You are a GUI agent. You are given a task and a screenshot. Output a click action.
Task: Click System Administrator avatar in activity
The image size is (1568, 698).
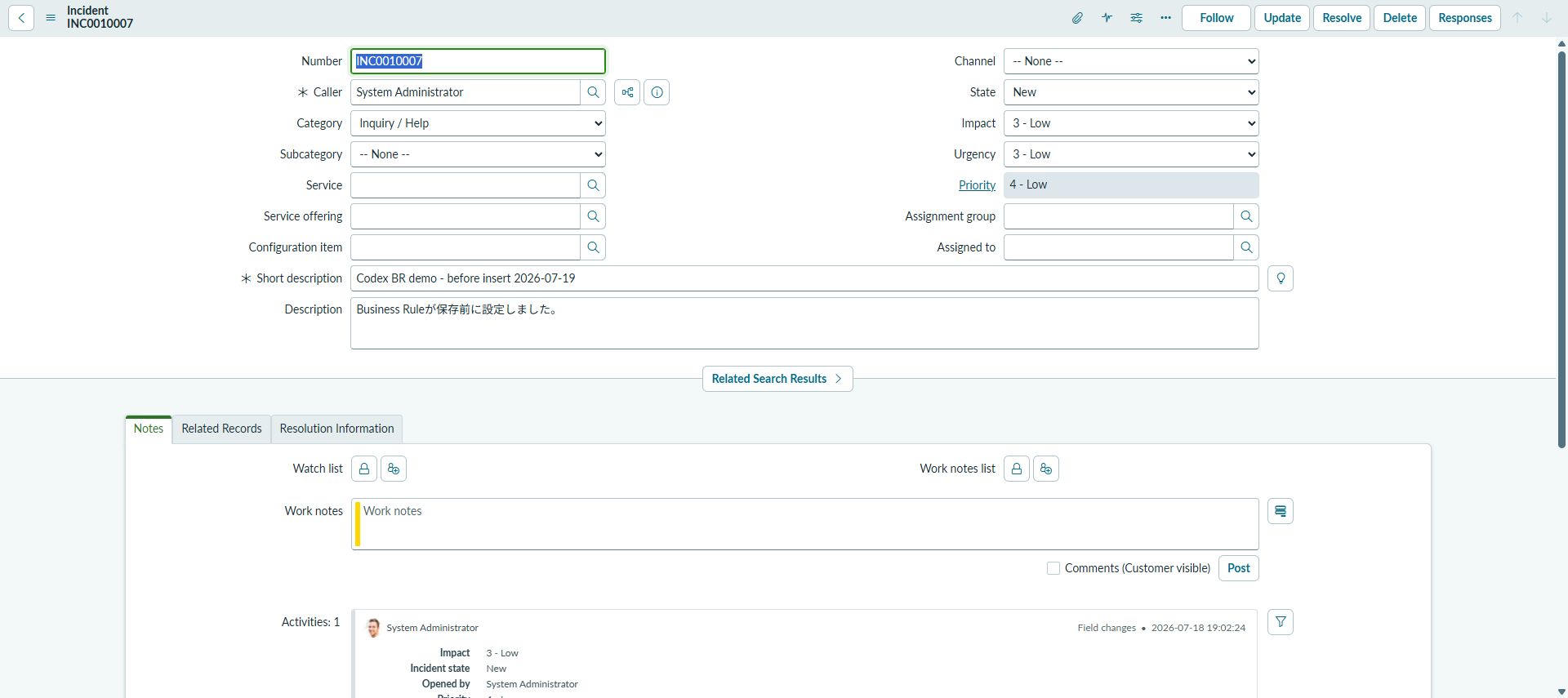(x=373, y=628)
